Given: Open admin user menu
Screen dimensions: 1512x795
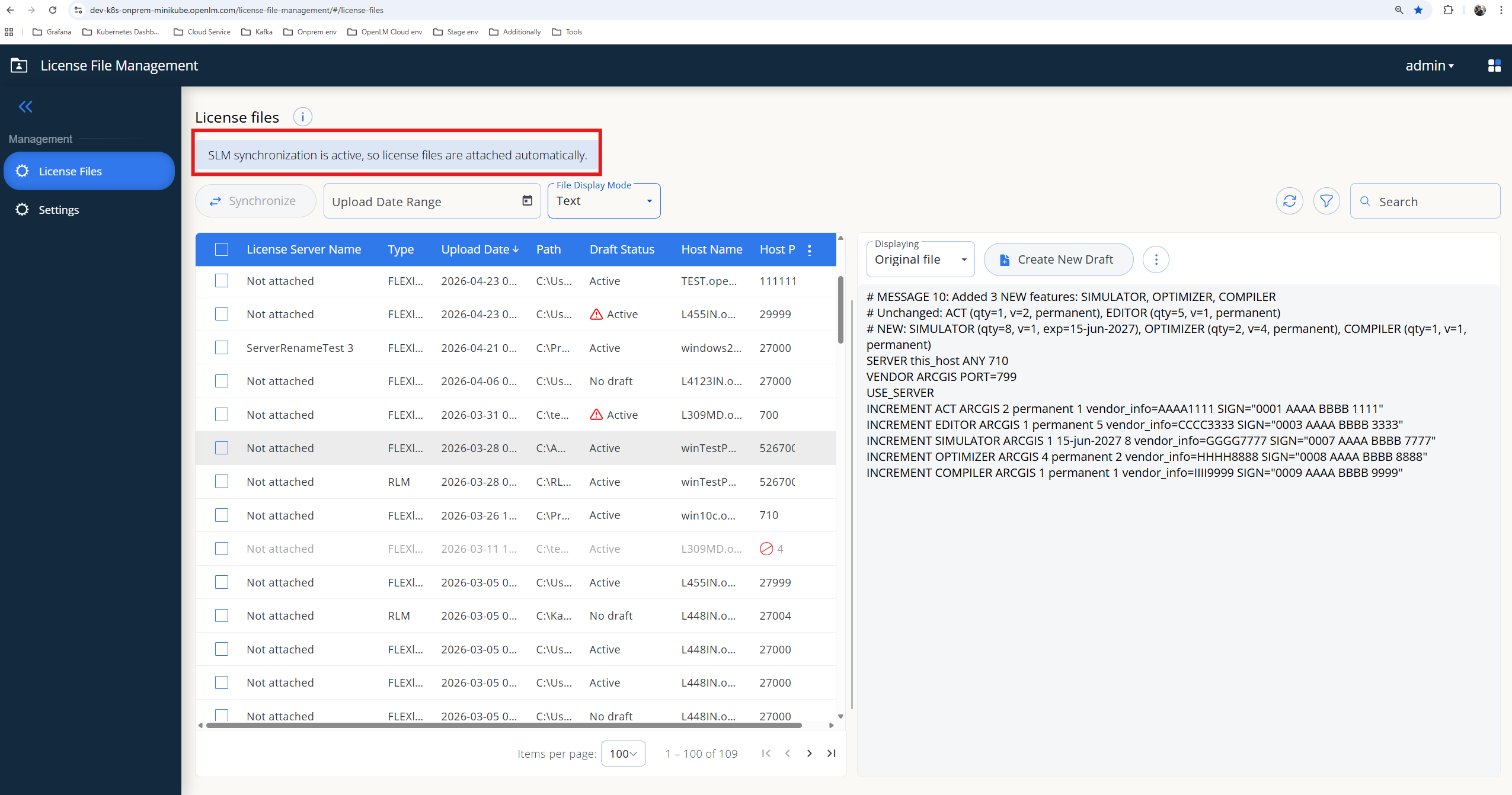Looking at the screenshot, I should tap(1430, 65).
